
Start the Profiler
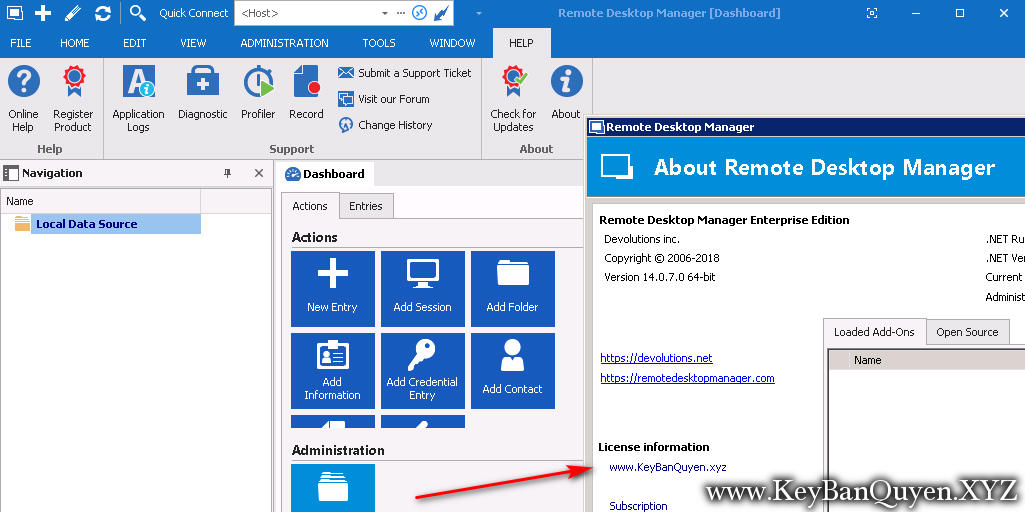click(x=258, y=93)
